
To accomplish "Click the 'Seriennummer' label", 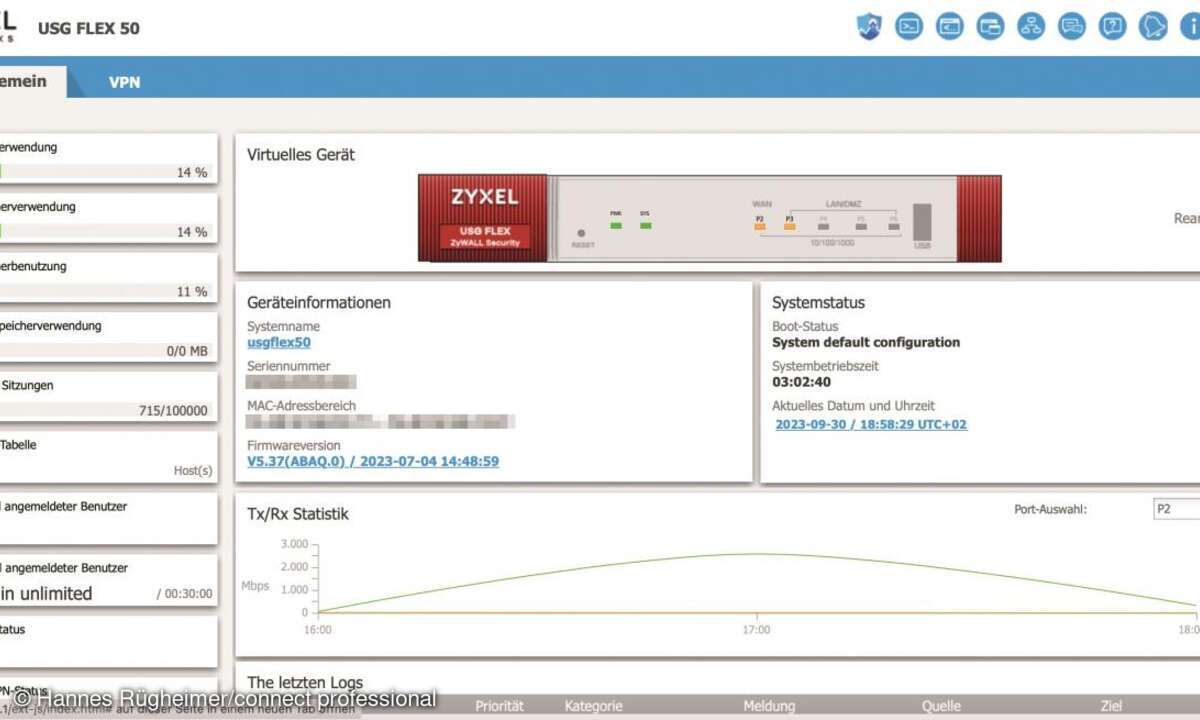I will click(288, 366).
